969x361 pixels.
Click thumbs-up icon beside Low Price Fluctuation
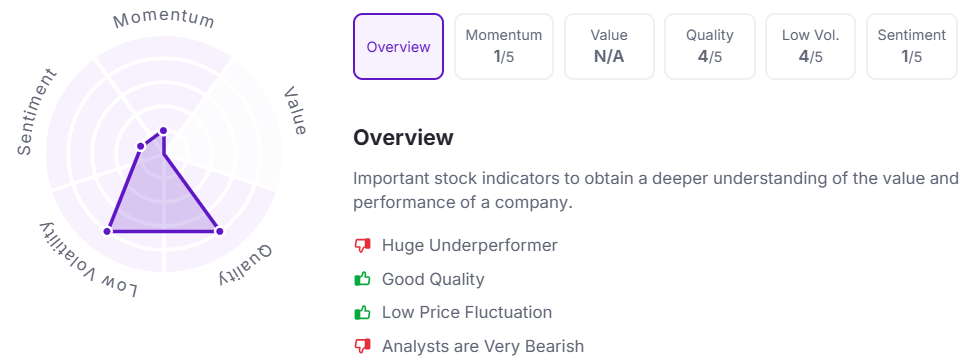point(362,313)
